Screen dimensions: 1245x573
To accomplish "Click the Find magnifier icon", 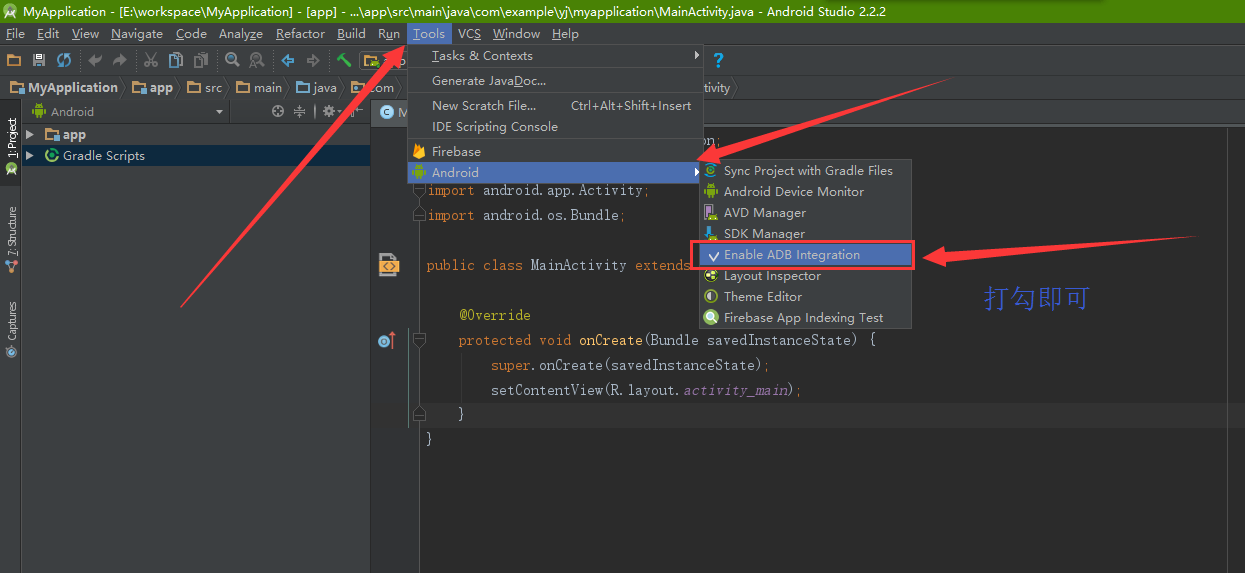I will coord(232,60).
